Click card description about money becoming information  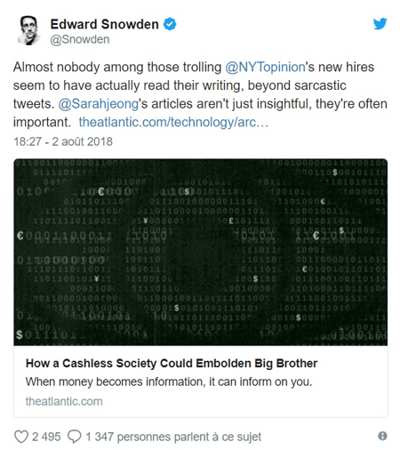pyautogui.click(x=169, y=382)
